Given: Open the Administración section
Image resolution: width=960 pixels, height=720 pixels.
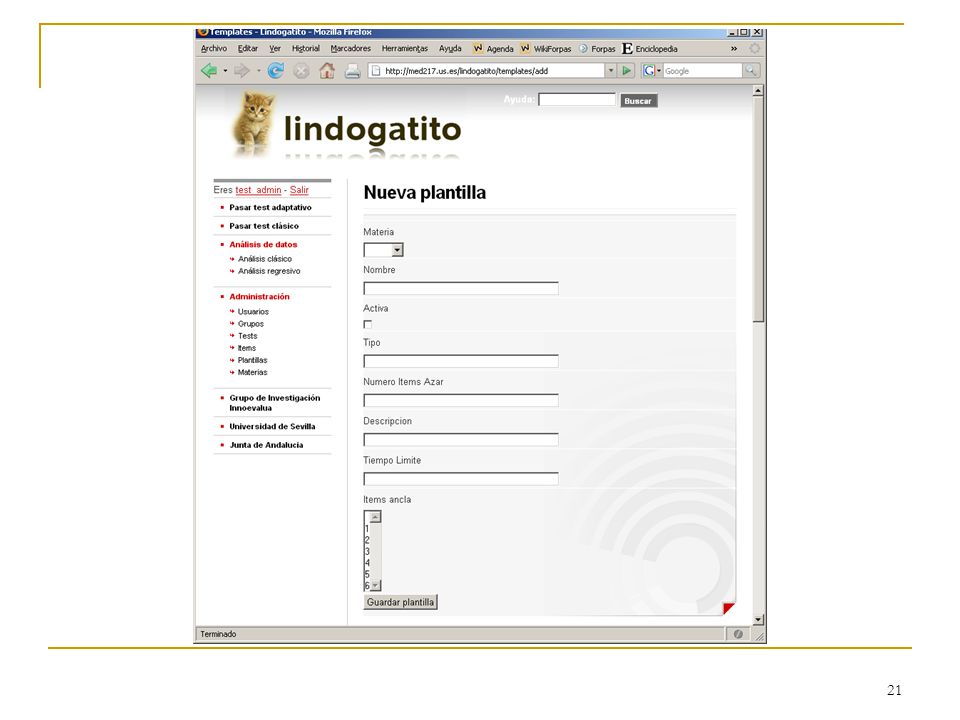Looking at the screenshot, I should [259, 296].
